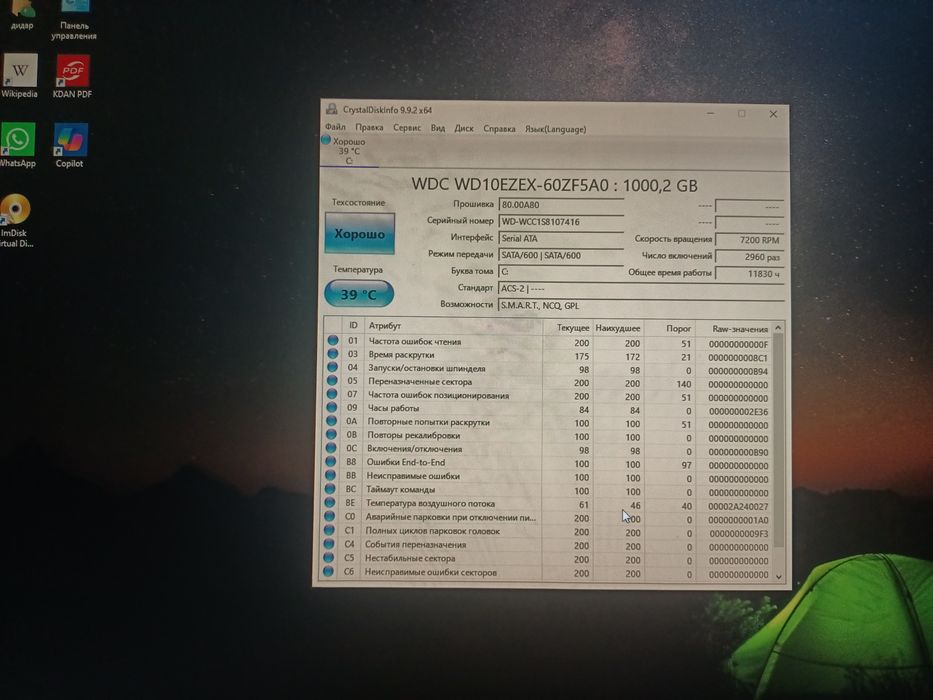
Task: Click the Хорошо health status button
Action: (x=359, y=233)
